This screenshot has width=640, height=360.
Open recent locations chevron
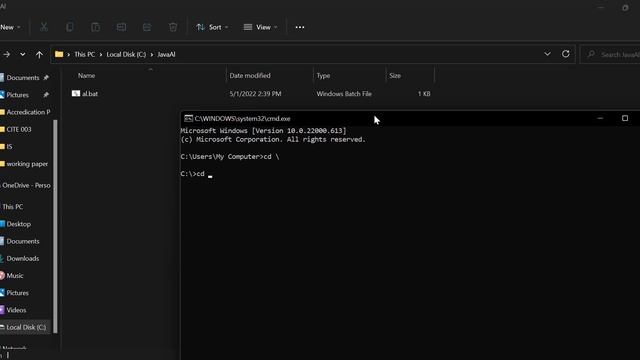click(22, 54)
